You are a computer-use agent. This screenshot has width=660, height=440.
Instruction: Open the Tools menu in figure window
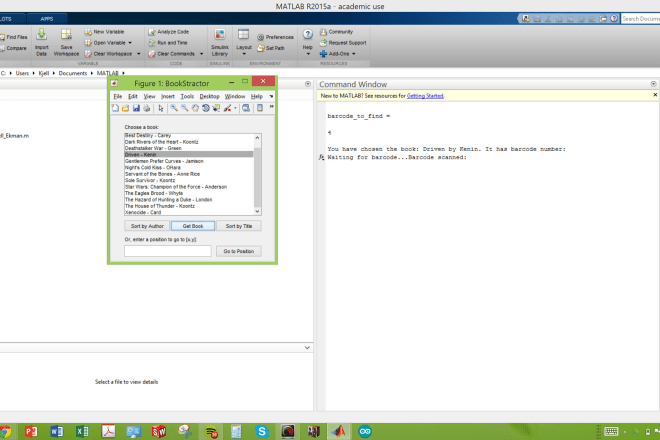tap(187, 96)
